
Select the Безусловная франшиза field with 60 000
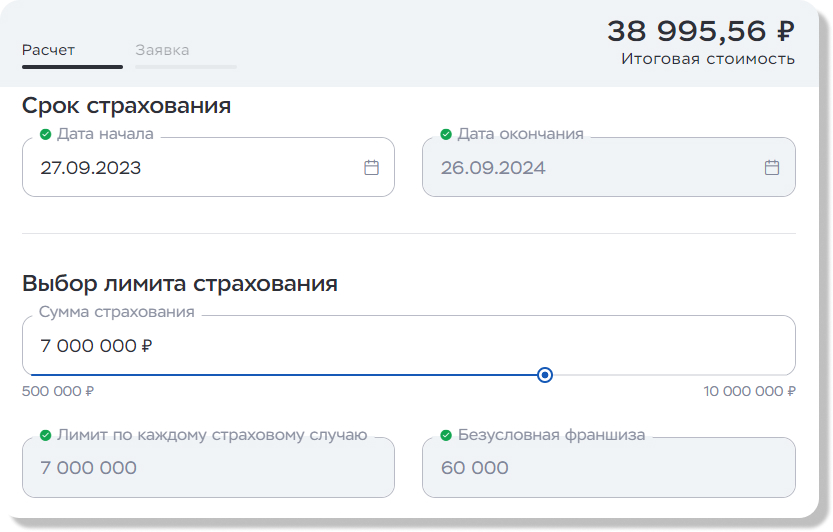[x=608, y=468]
